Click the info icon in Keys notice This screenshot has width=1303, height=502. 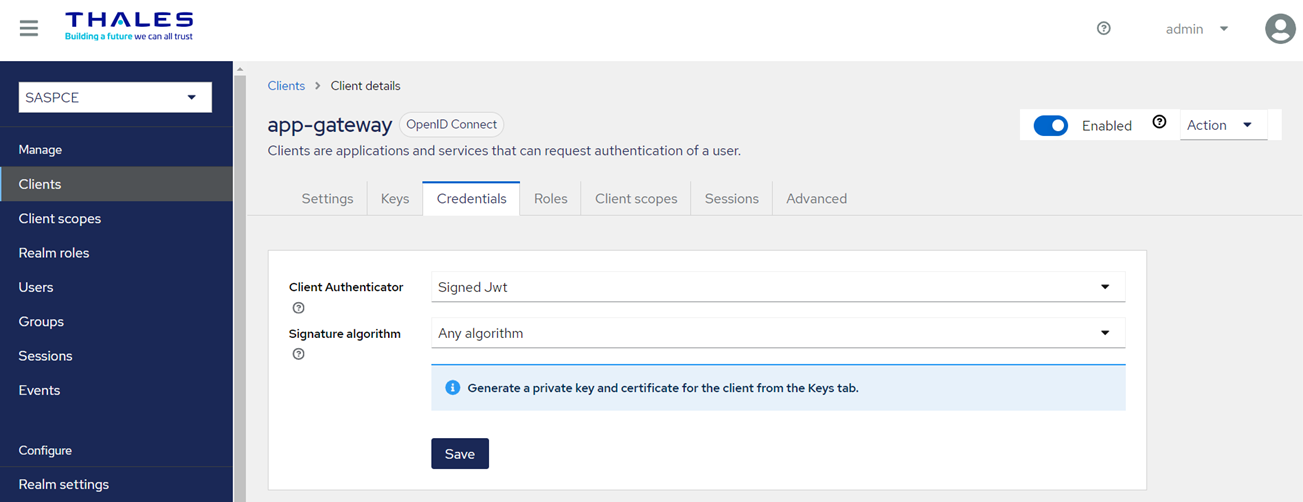452,388
